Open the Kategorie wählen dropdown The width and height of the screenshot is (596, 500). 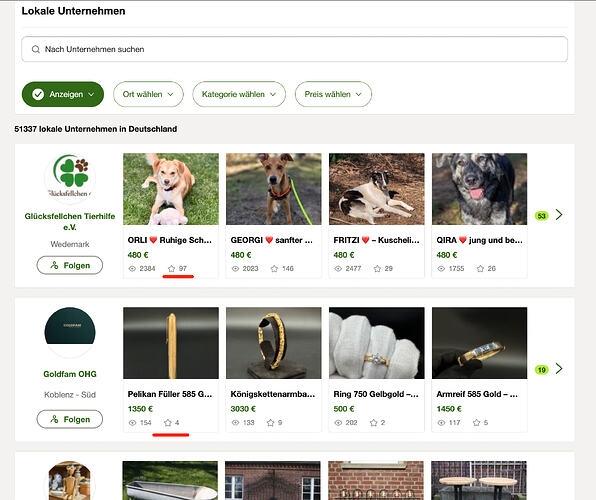point(239,94)
